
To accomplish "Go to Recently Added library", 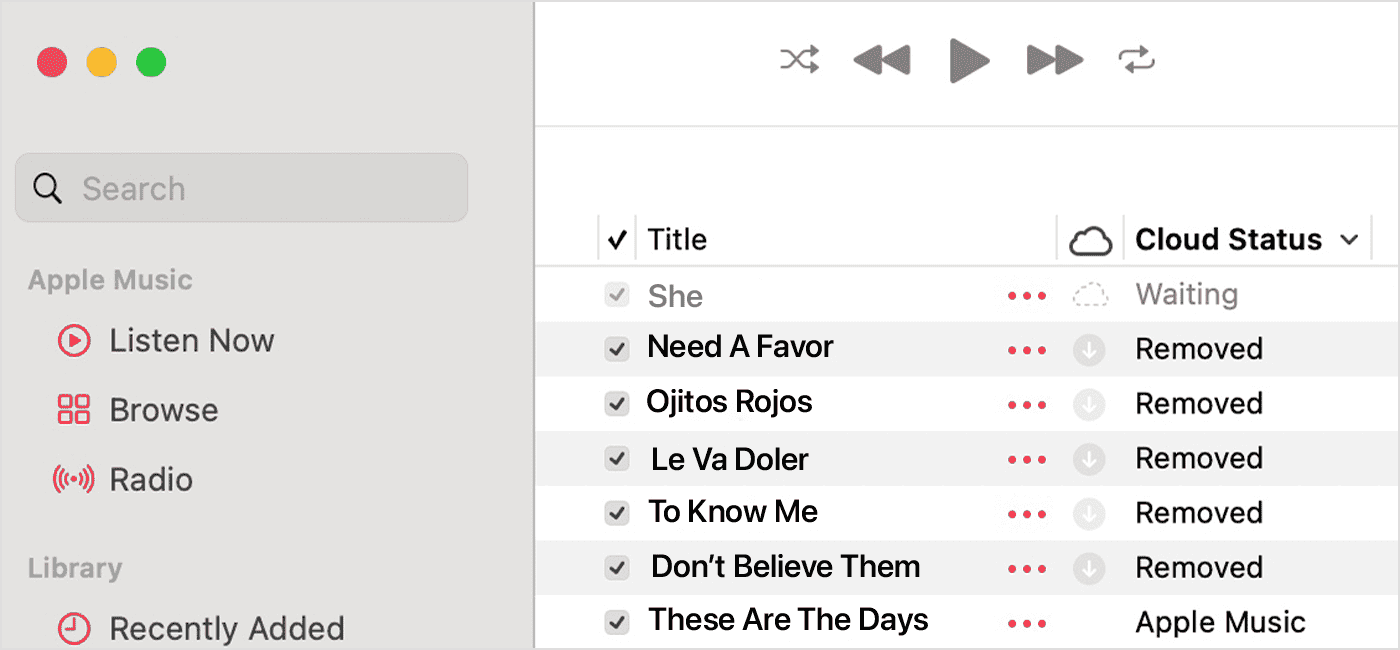I will point(227,628).
